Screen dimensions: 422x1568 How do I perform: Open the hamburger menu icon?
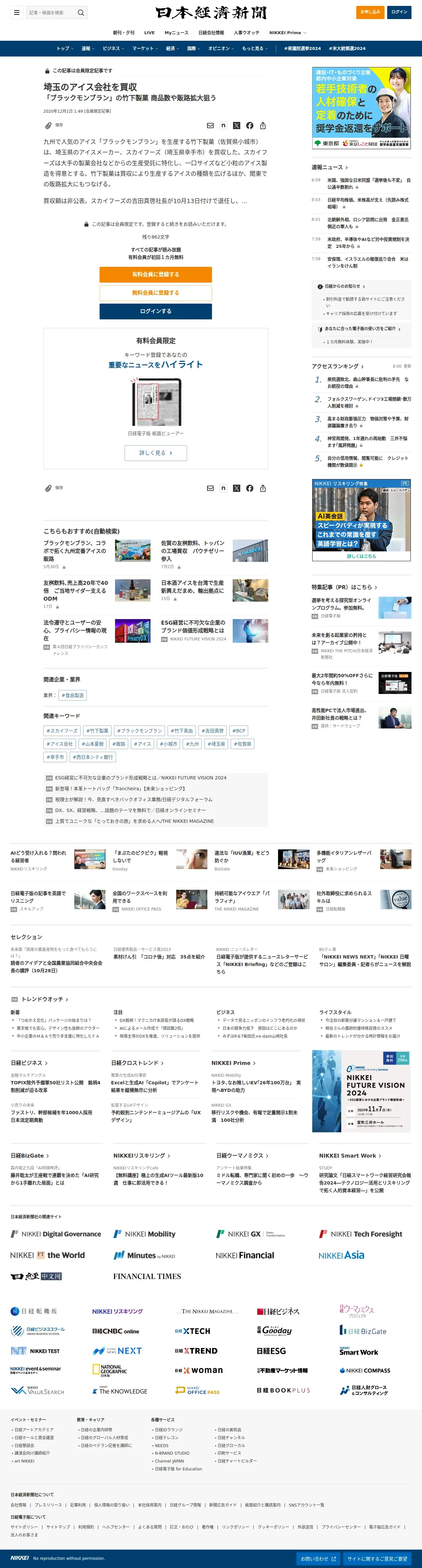point(16,12)
